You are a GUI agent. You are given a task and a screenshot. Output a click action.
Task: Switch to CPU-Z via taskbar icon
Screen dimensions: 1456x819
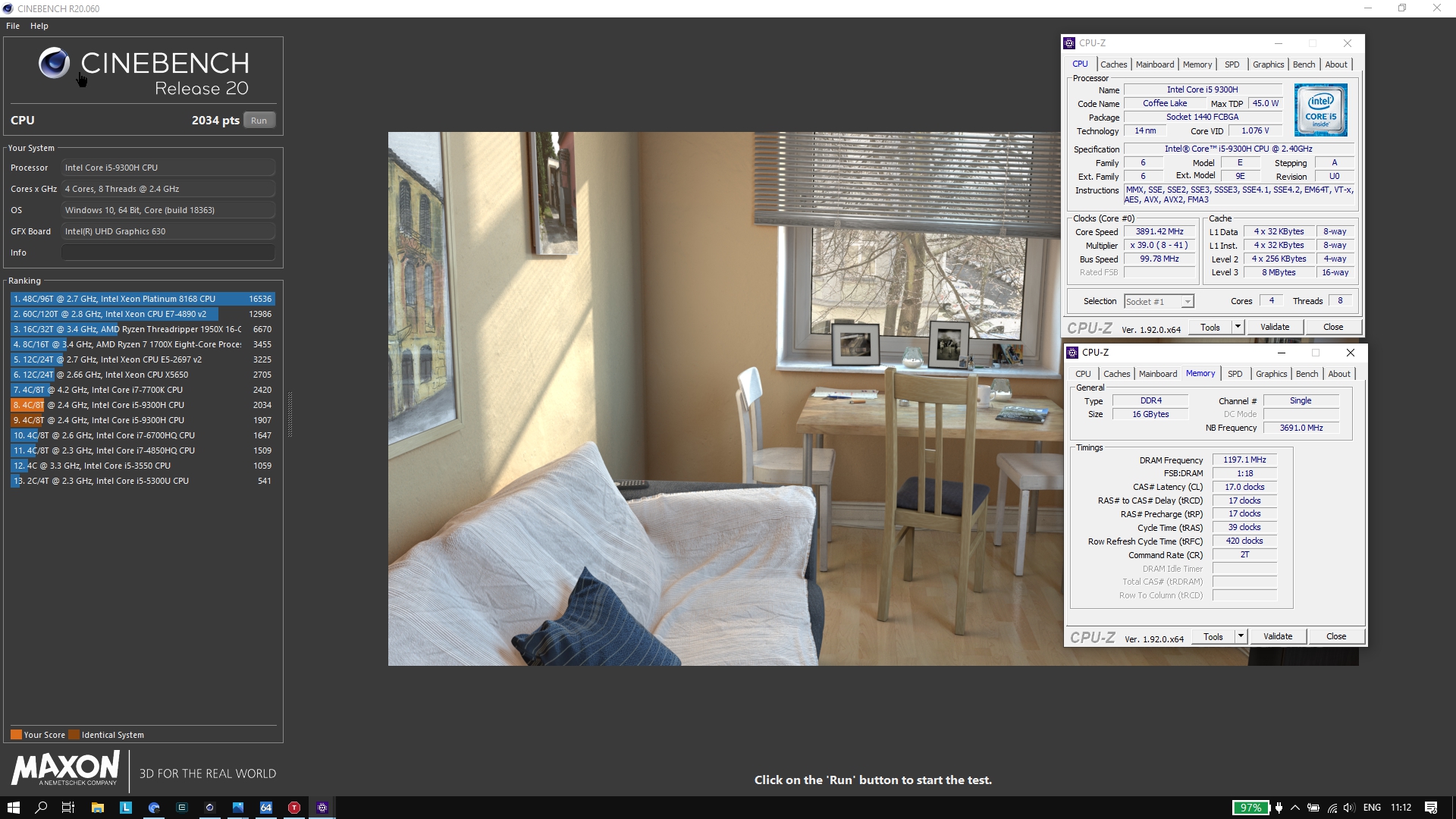pyautogui.click(x=322, y=808)
